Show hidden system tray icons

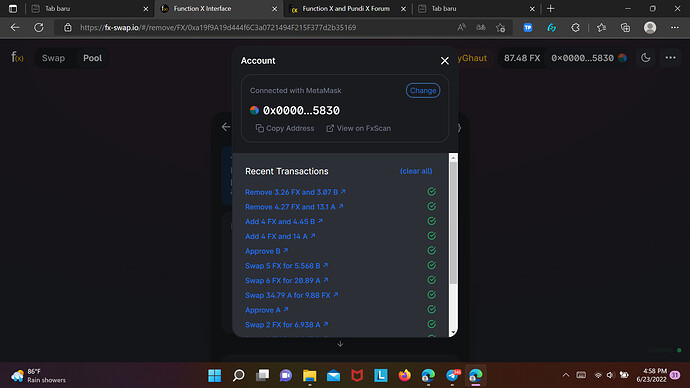click(565, 375)
